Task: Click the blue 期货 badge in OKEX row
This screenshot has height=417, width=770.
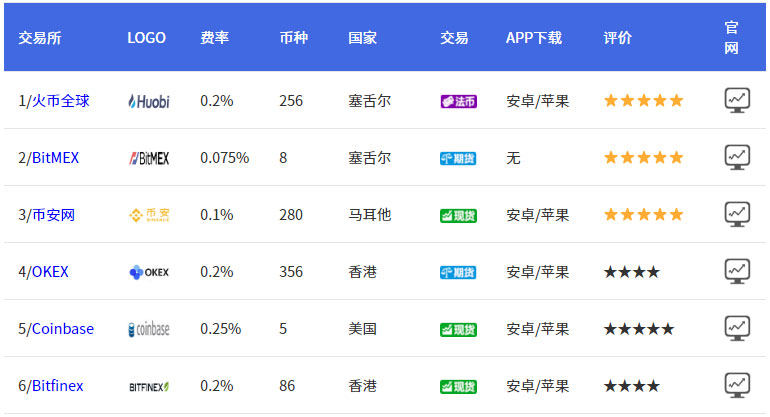Action: point(458,273)
